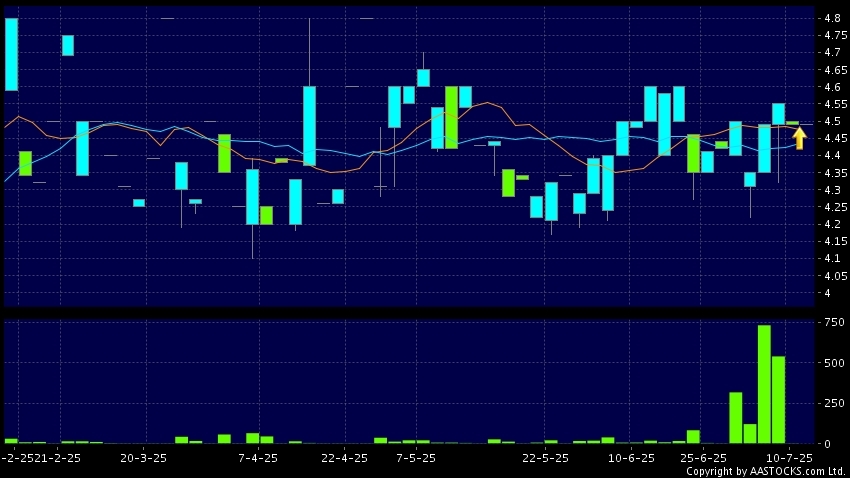
Task: Select the 4.75 price axis label
Action: (835, 35)
